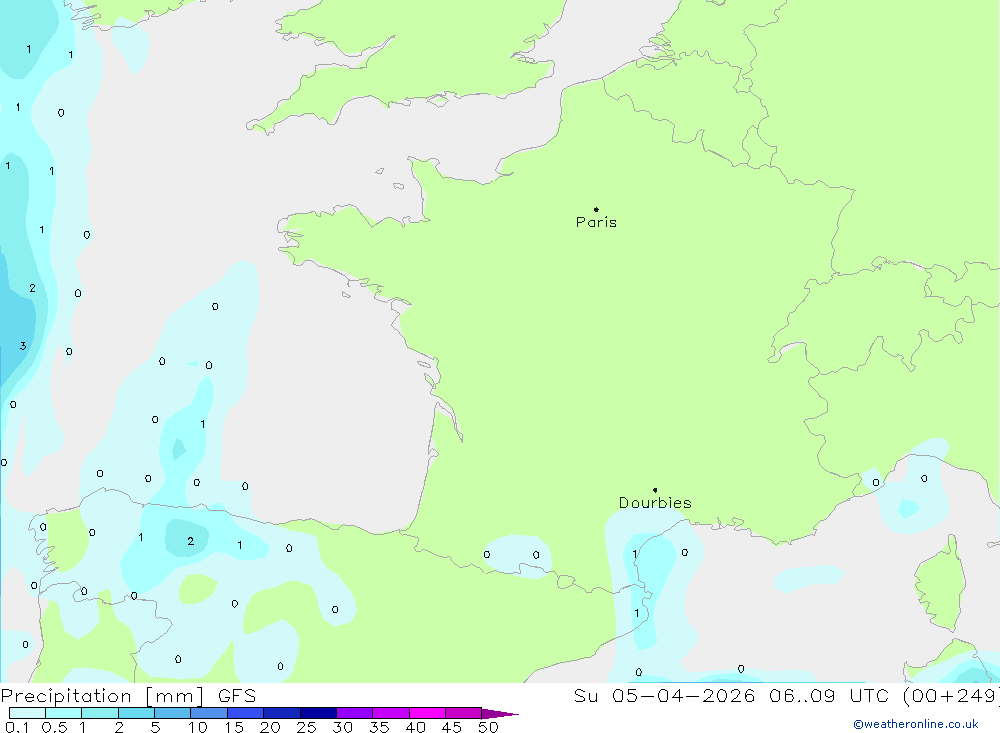Screen dimensions: 1000x733
Task: Pick the 35–40 mm purple legend swatch
Action: click(x=391, y=713)
